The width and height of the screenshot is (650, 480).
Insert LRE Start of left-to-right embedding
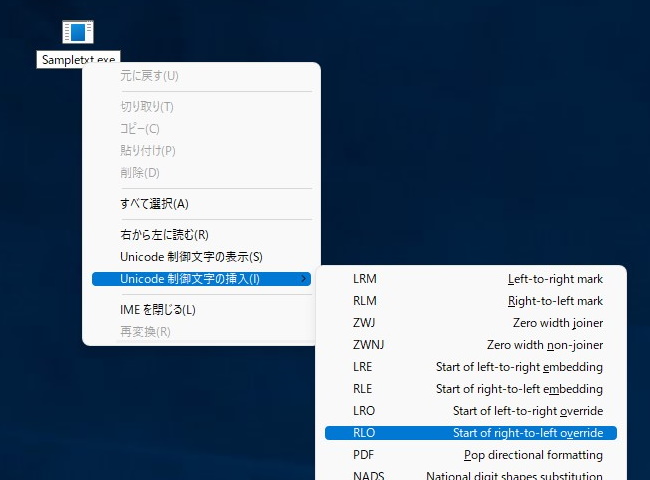click(471, 367)
